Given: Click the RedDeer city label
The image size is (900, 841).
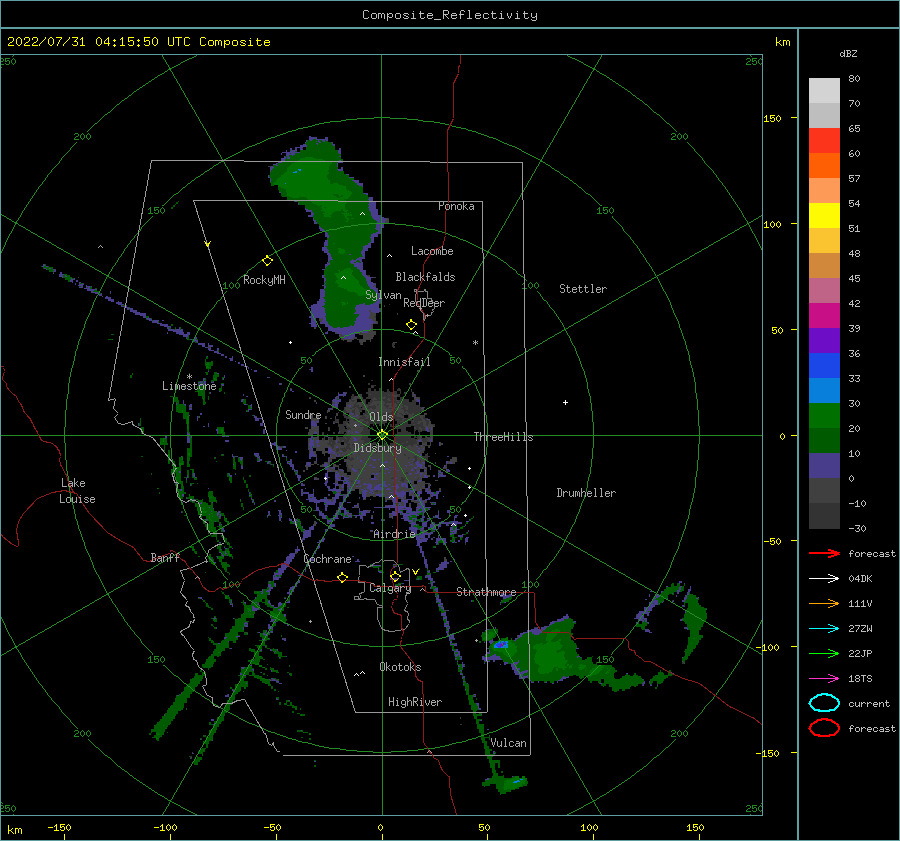Looking at the screenshot, I should pos(424,303).
